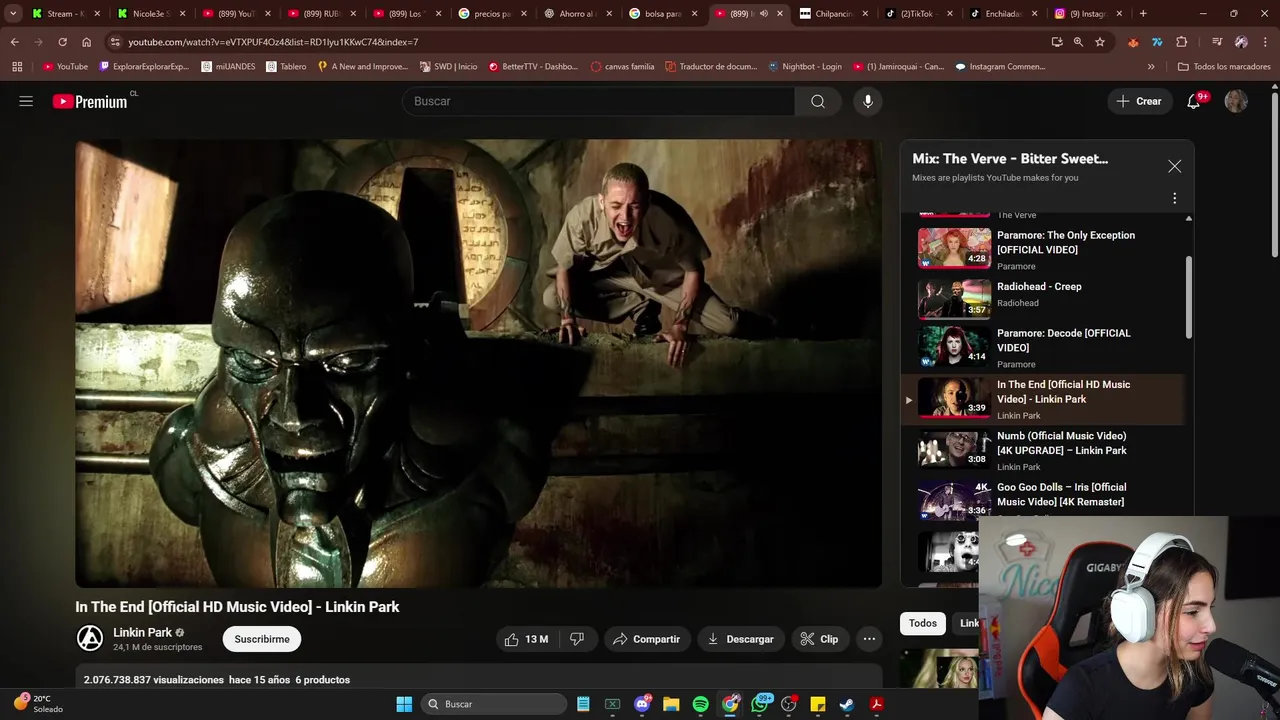Show hidden bookmarks with the chevron

pos(1151,67)
